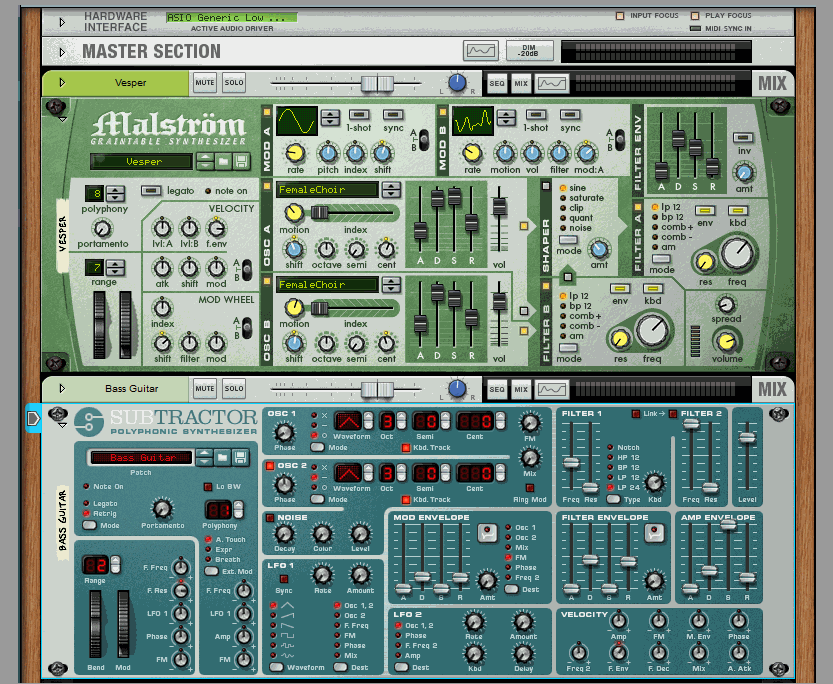Click the Malström spread knob

[x=726, y=305]
